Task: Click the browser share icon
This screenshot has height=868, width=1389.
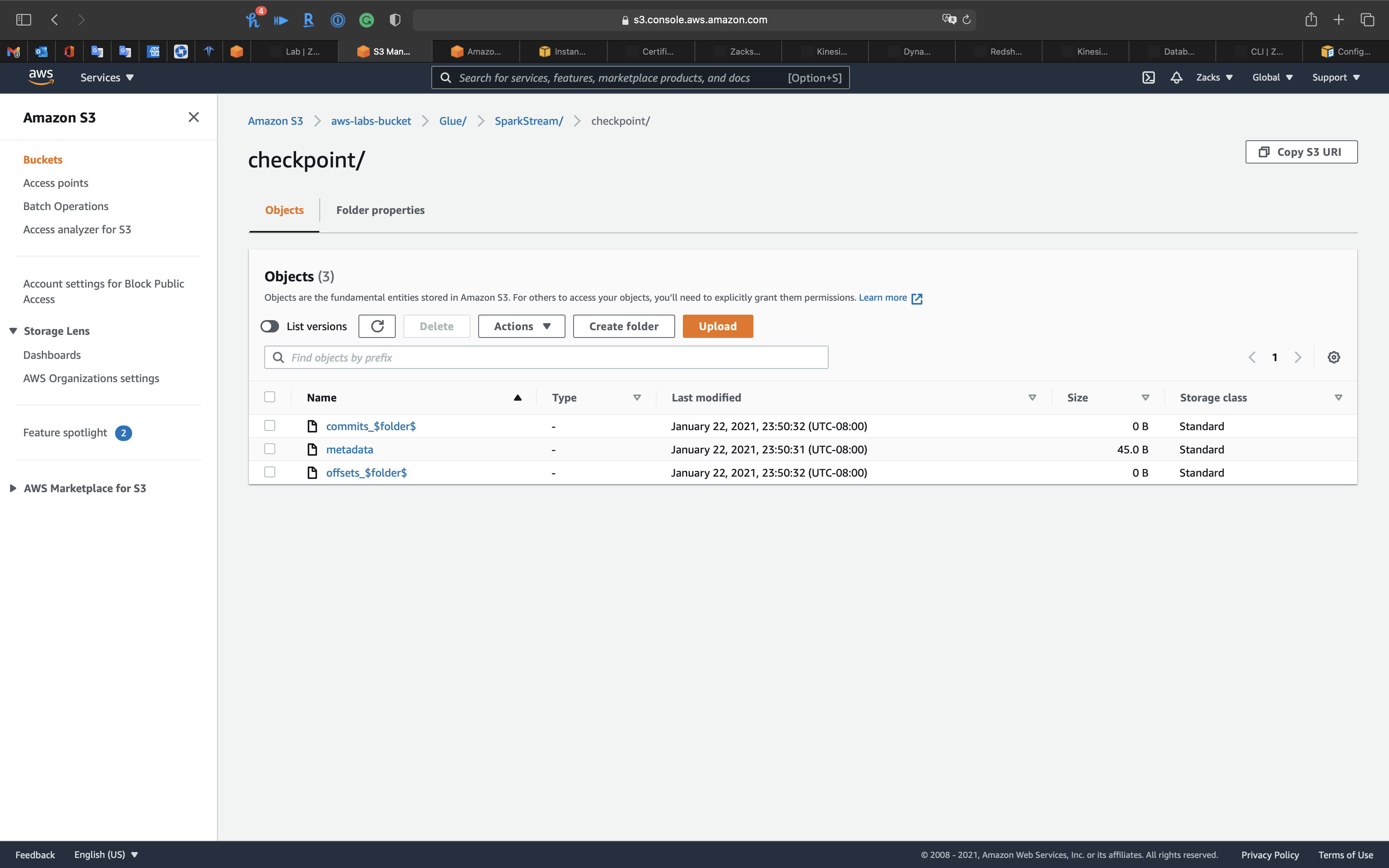Action: (1310, 19)
